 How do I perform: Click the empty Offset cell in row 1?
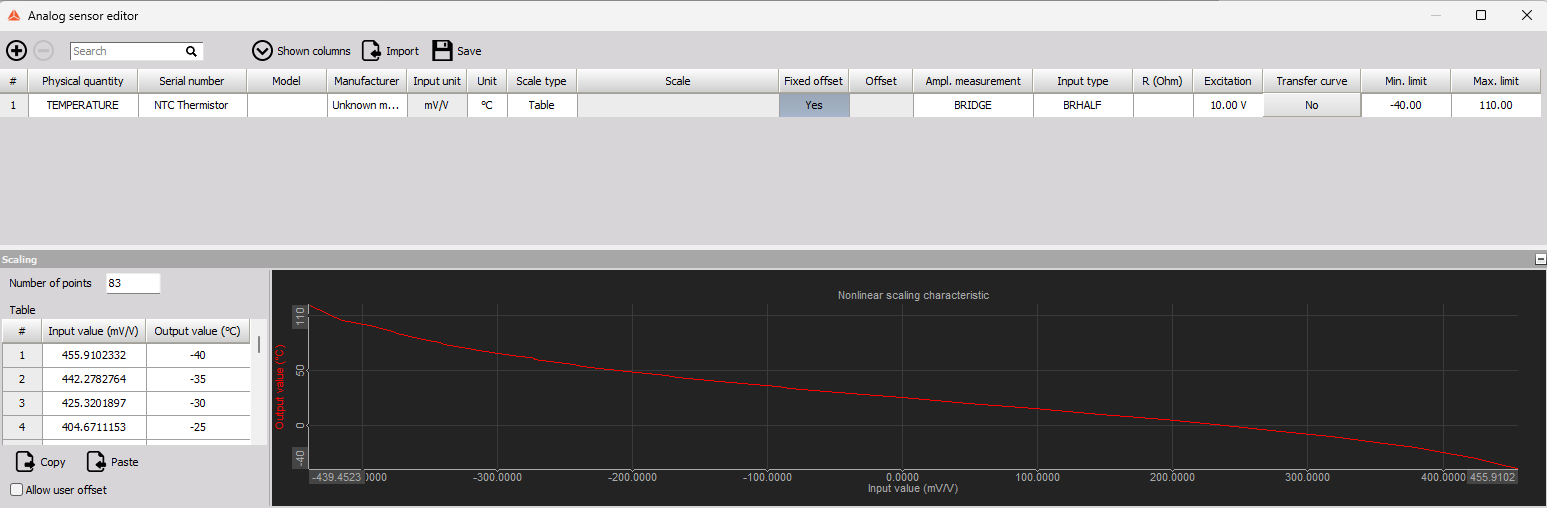coord(881,105)
